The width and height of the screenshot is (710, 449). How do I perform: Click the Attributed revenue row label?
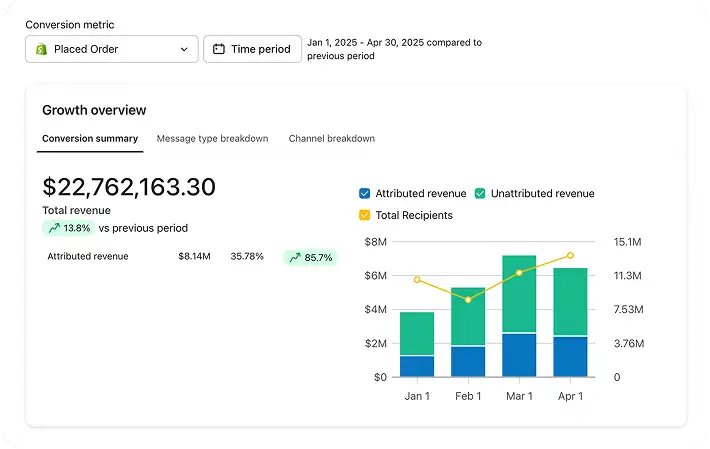pos(88,256)
